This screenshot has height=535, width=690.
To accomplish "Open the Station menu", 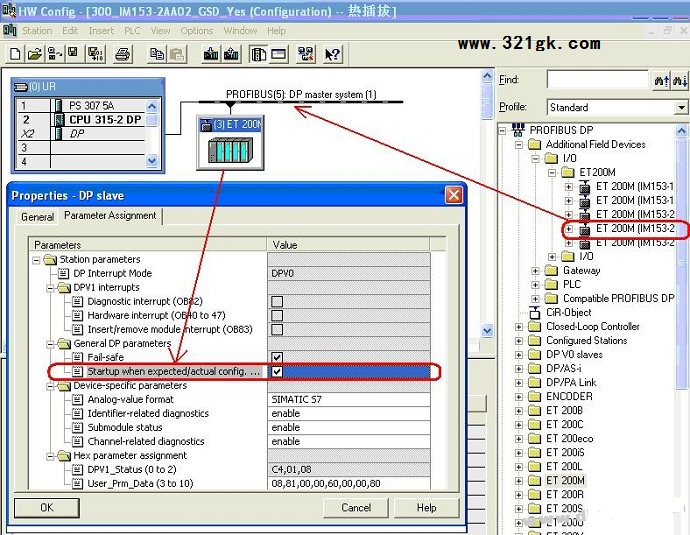I will pos(37,31).
